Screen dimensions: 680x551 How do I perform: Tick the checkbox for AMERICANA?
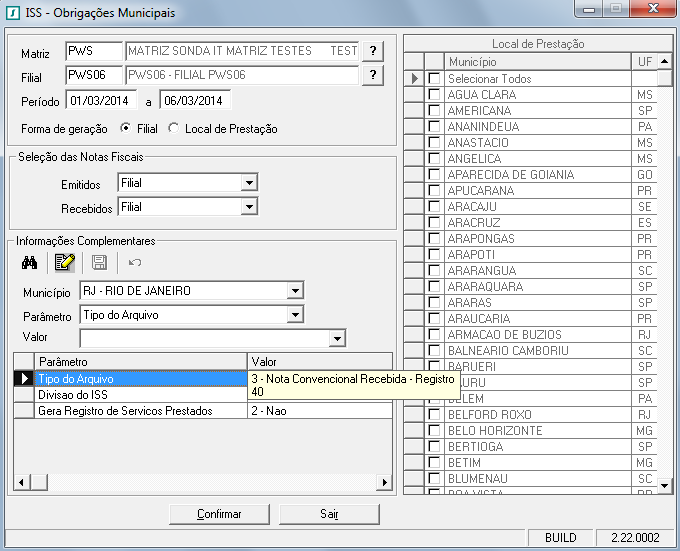point(434,111)
